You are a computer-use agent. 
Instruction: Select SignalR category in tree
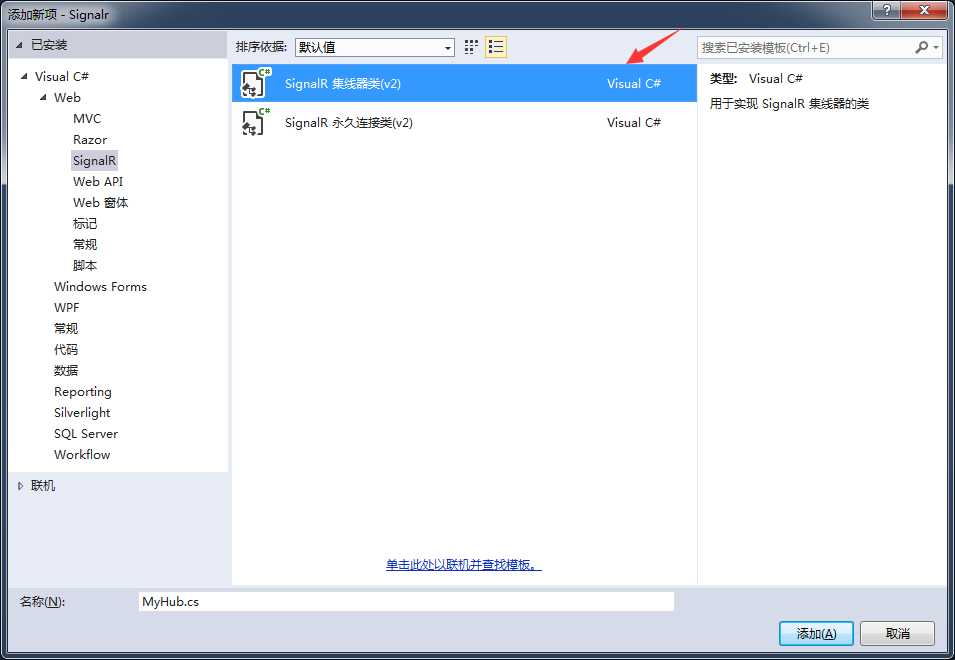pos(94,161)
